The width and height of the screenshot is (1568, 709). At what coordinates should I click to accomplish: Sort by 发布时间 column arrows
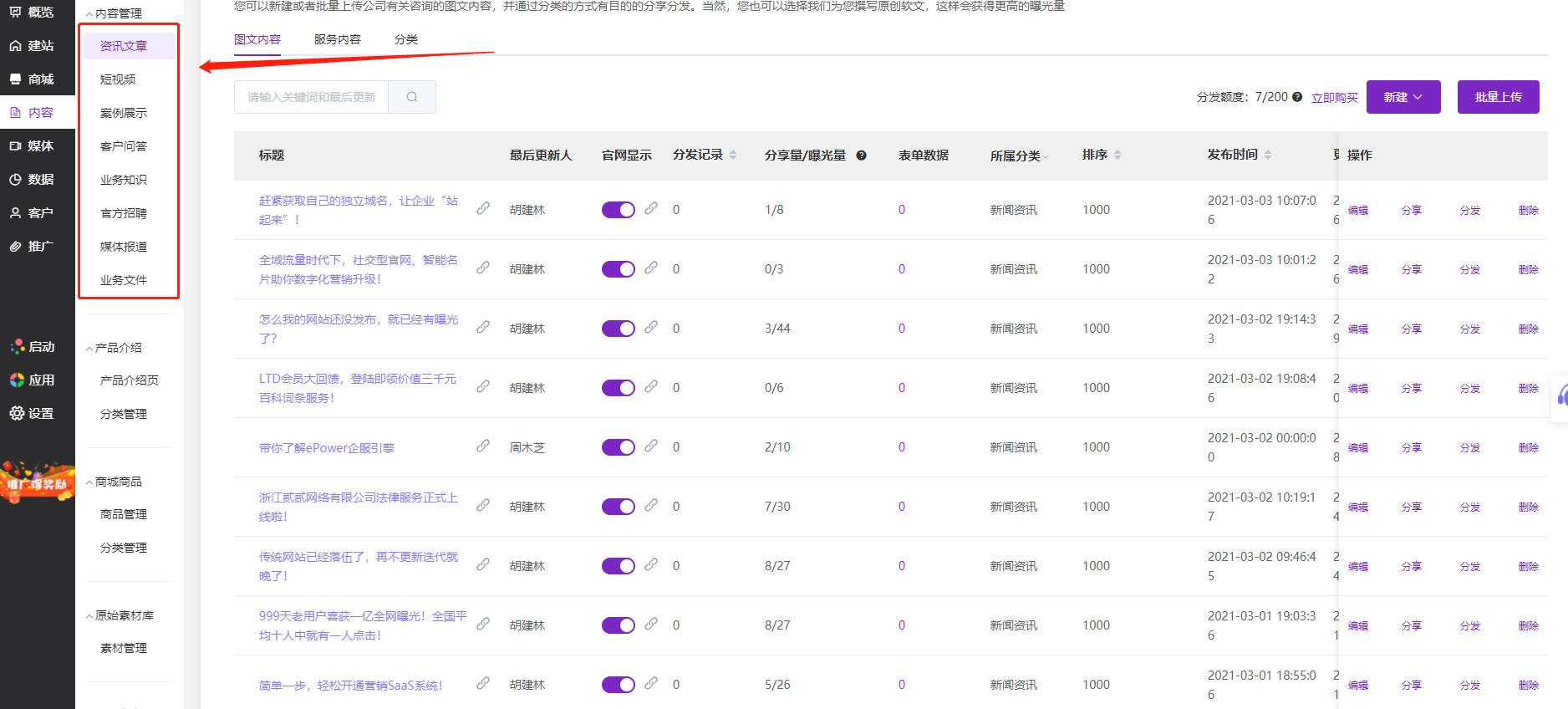point(1268,156)
